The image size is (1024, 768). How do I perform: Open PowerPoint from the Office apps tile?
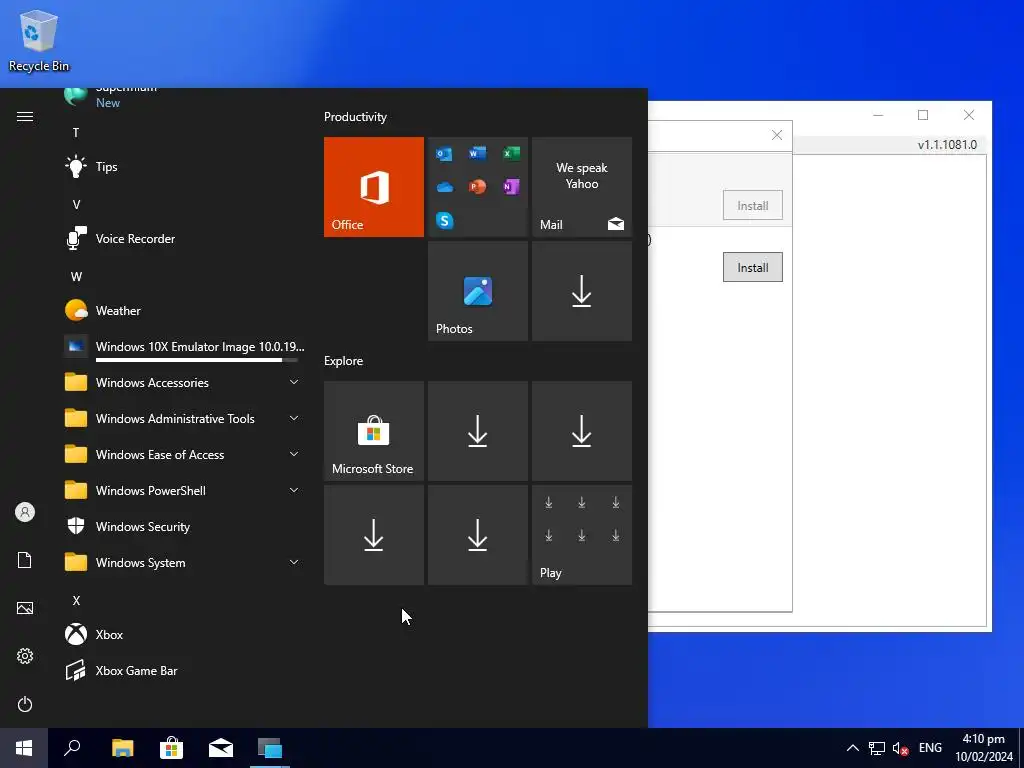477,187
